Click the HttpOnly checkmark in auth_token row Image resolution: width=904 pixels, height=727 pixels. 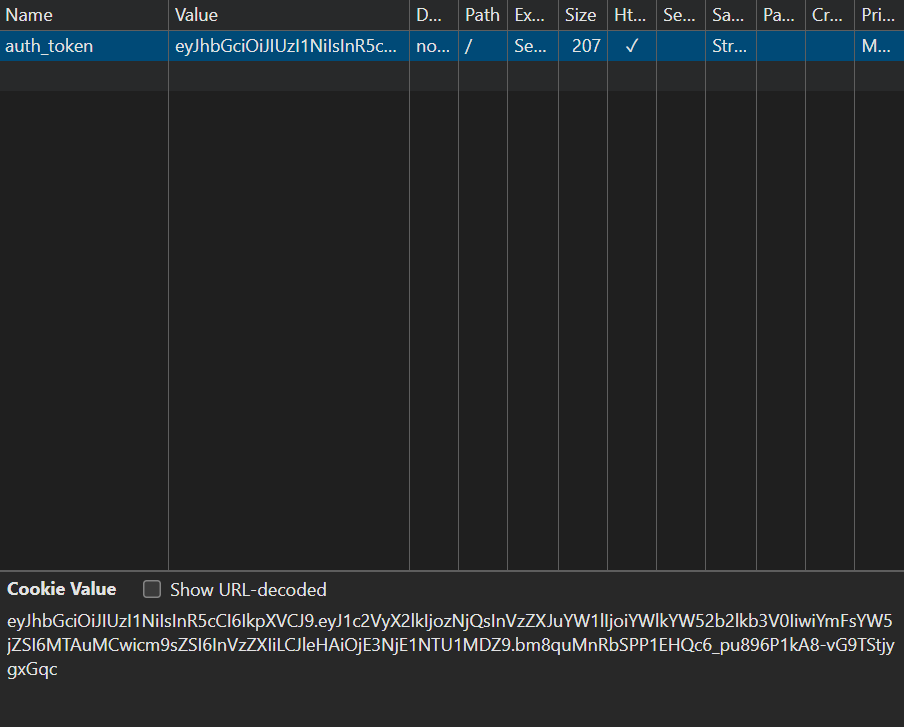coord(630,46)
